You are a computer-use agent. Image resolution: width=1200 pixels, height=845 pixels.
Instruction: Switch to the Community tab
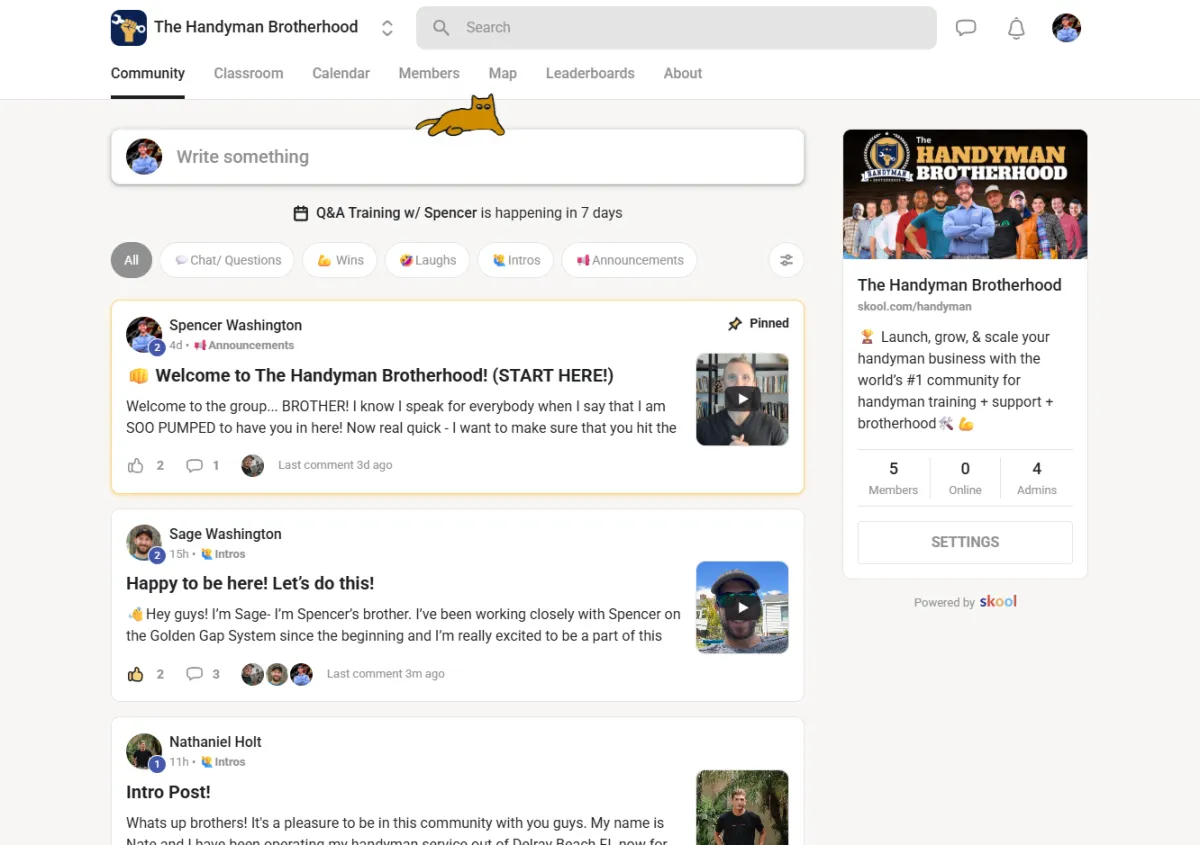pyautogui.click(x=148, y=73)
